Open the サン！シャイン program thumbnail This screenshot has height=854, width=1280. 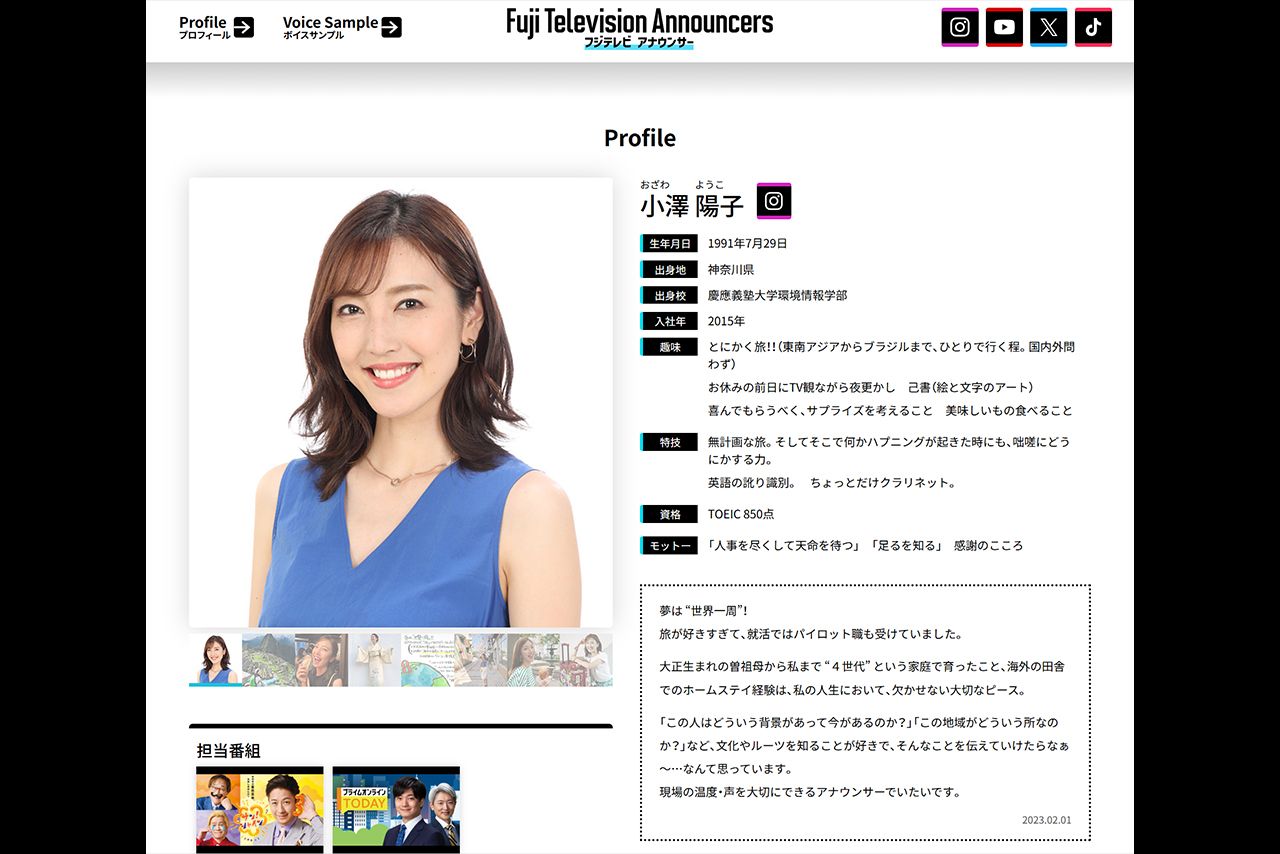[259, 807]
